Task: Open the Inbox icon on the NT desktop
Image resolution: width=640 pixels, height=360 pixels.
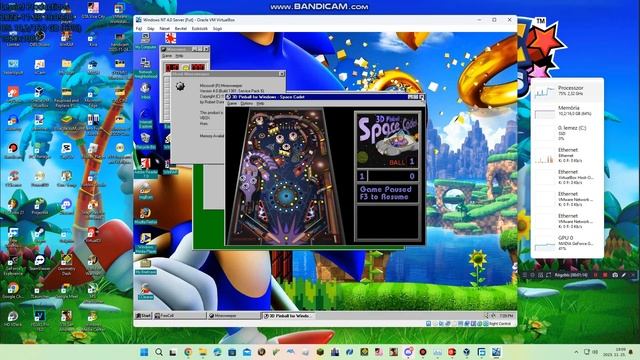Action: 145,91
